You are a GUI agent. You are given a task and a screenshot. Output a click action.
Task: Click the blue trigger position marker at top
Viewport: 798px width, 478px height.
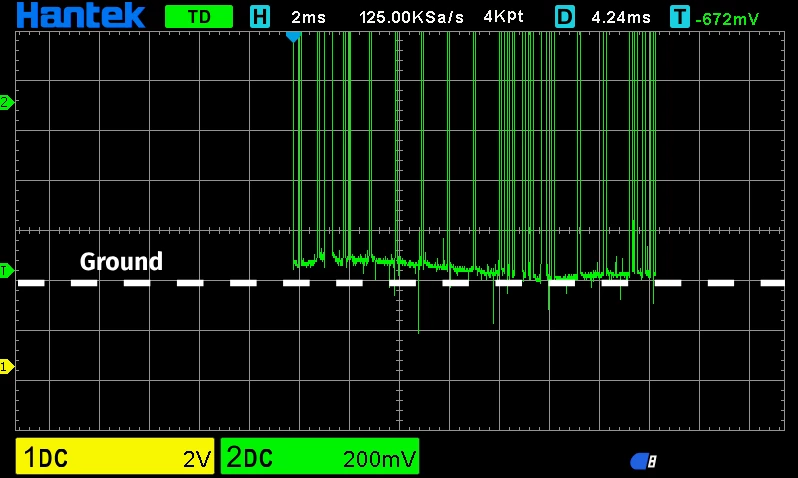(293, 37)
